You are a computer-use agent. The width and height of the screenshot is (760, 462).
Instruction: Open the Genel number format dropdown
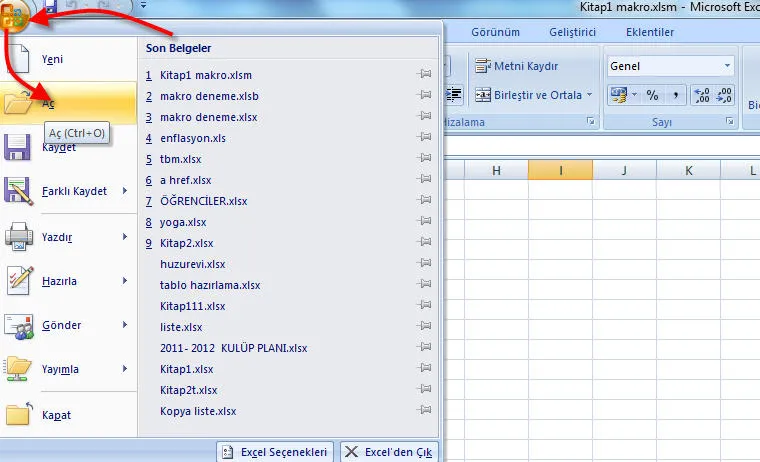[x=727, y=66]
